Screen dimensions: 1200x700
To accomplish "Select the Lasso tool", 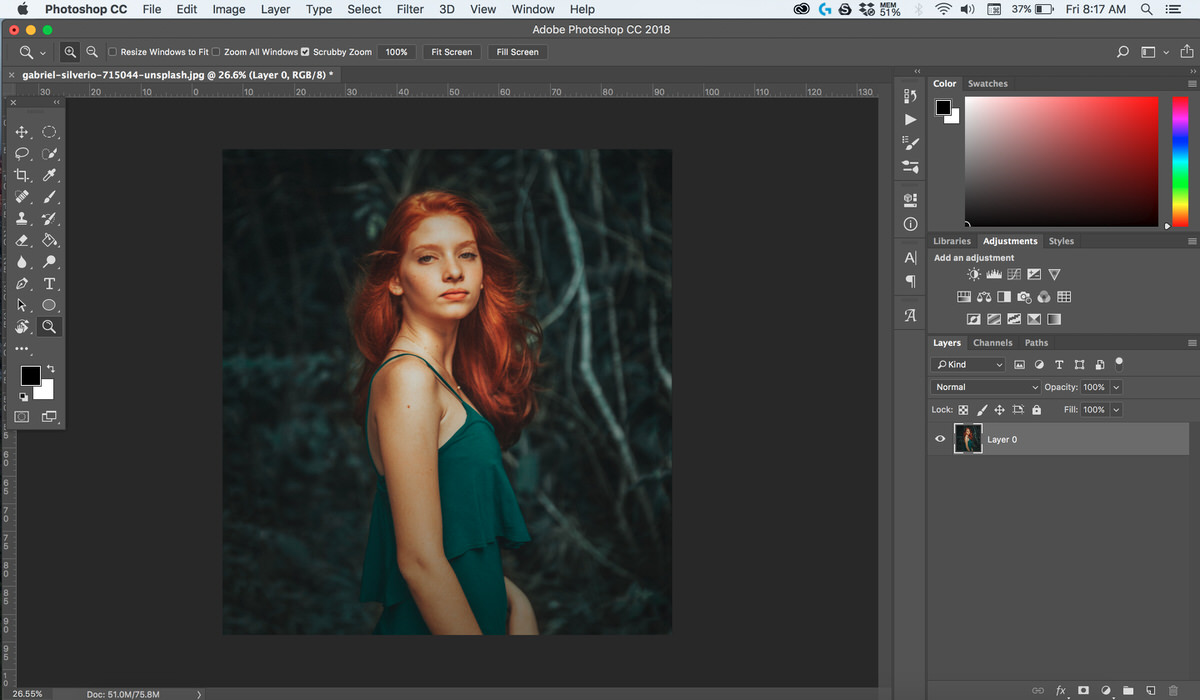I will 22,153.
